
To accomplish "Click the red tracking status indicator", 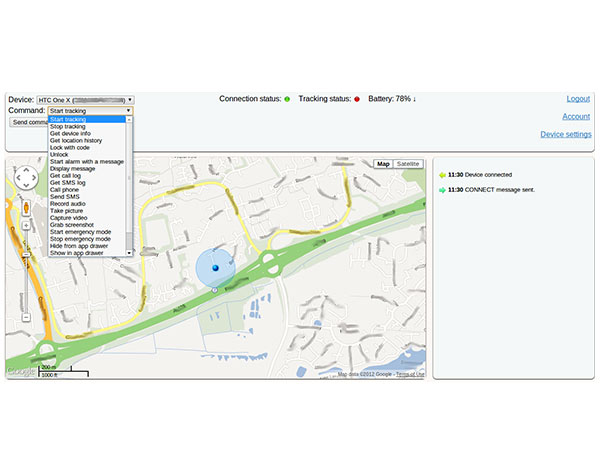I will coord(356,100).
